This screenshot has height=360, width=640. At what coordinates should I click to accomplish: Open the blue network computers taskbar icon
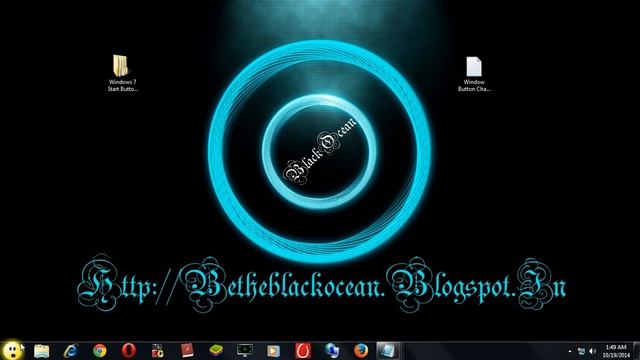click(x=332, y=351)
